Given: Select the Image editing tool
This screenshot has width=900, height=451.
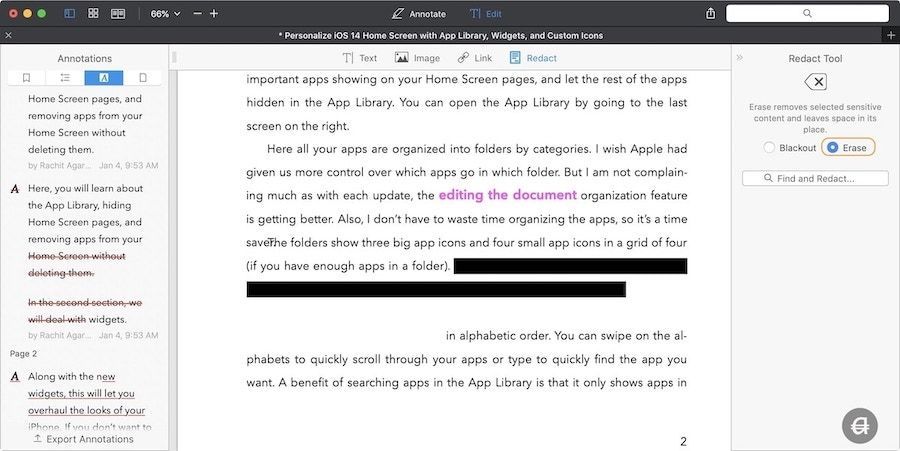Looking at the screenshot, I should [x=417, y=58].
